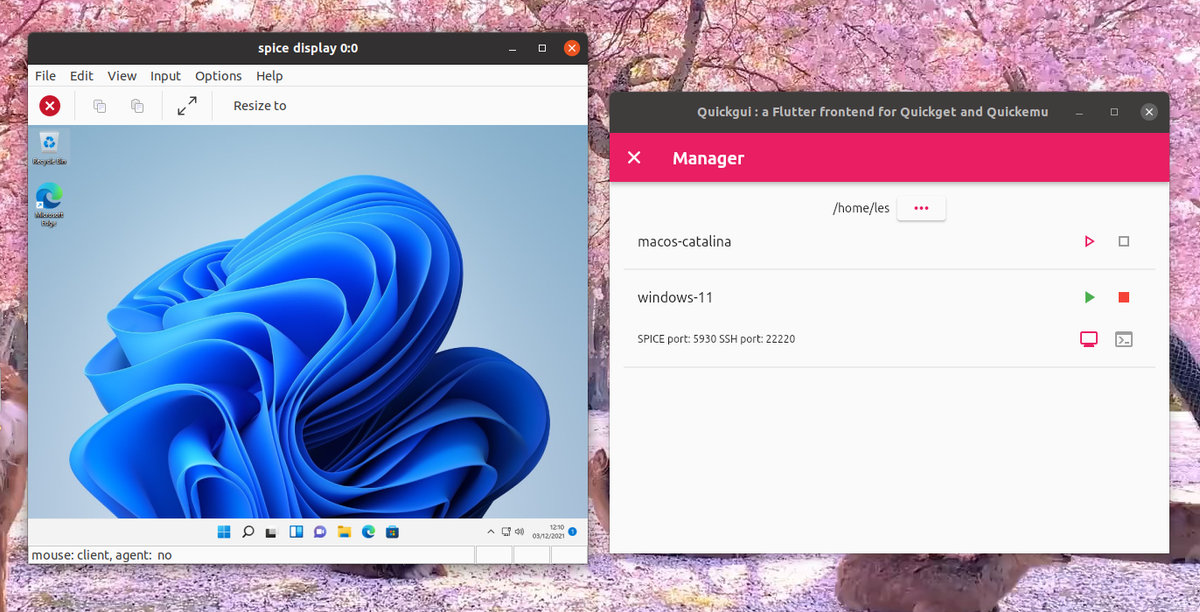The width and height of the screenshot is (1200, 612).
Task: Click the copy icon in the spice toolbar
Action: point(99,105)
